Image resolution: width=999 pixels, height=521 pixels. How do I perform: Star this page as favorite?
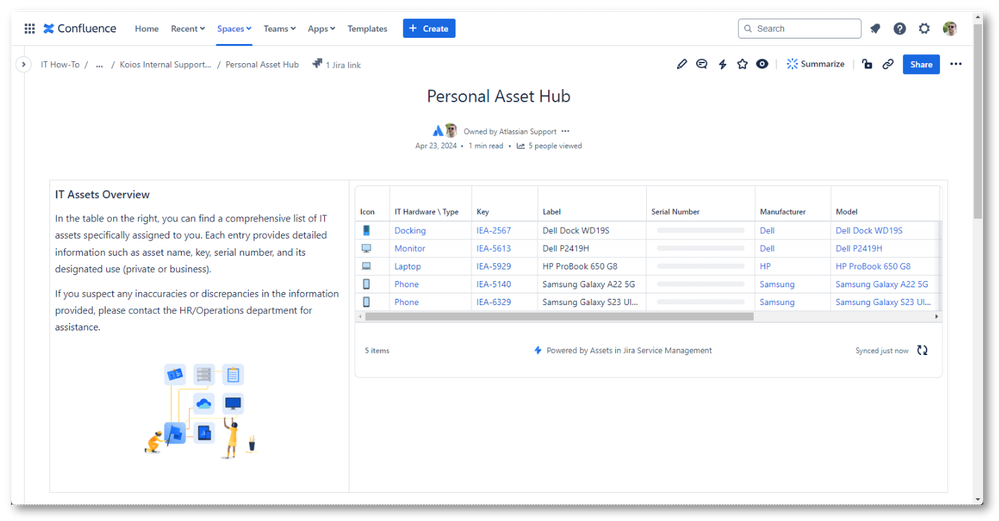pos(742,64)
